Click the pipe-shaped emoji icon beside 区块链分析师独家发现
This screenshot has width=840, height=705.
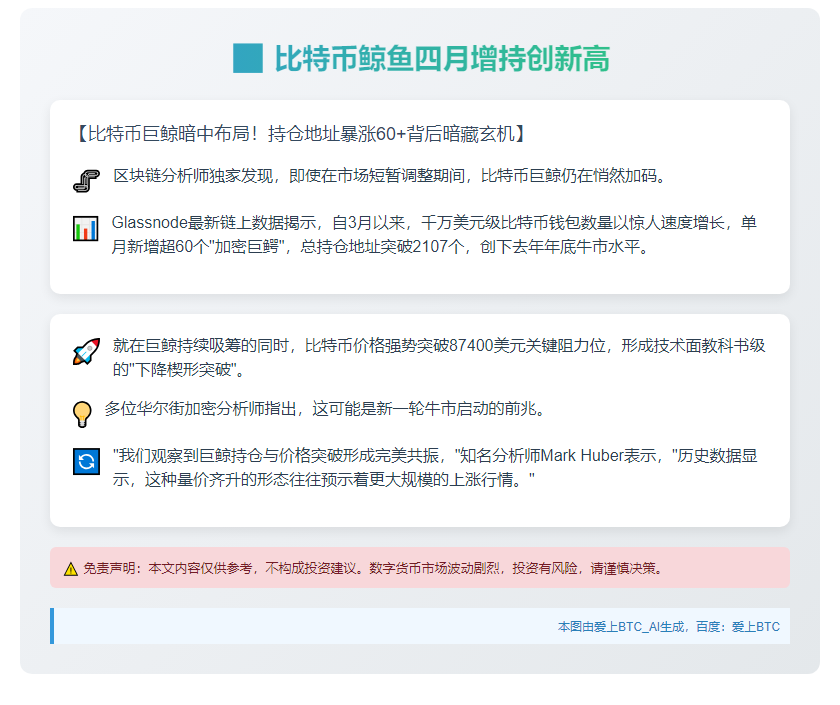(86, 181)
